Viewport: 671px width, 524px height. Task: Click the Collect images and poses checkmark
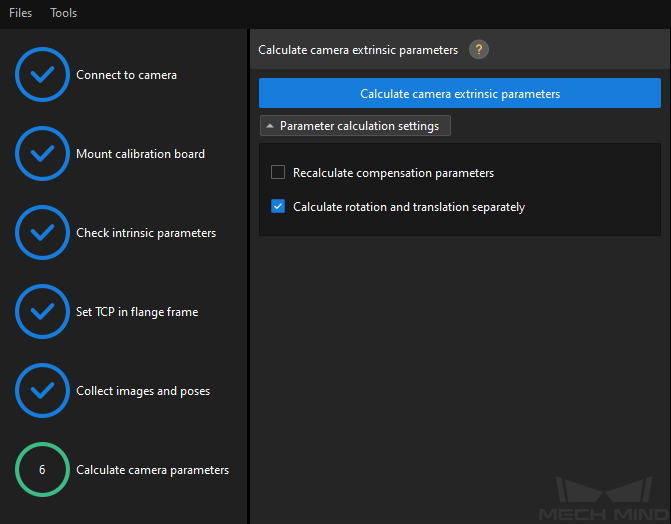(42, 390)
